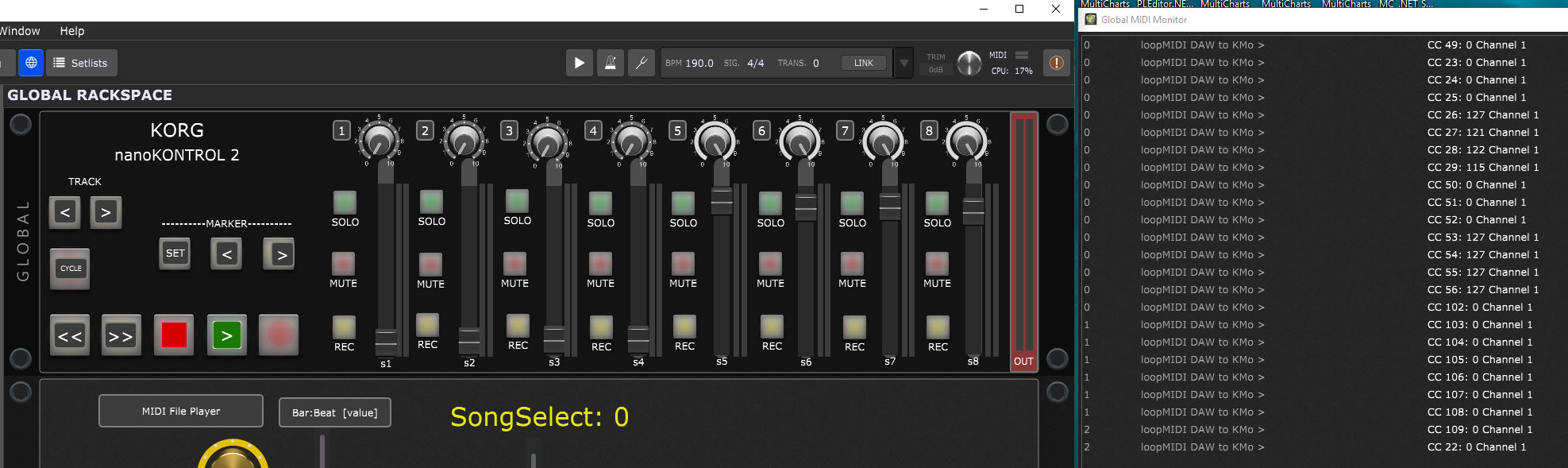The image size is (1568, 468).
Task: Switch to the PLEditor.NE taskbar item
Action: coord(1165,4)
